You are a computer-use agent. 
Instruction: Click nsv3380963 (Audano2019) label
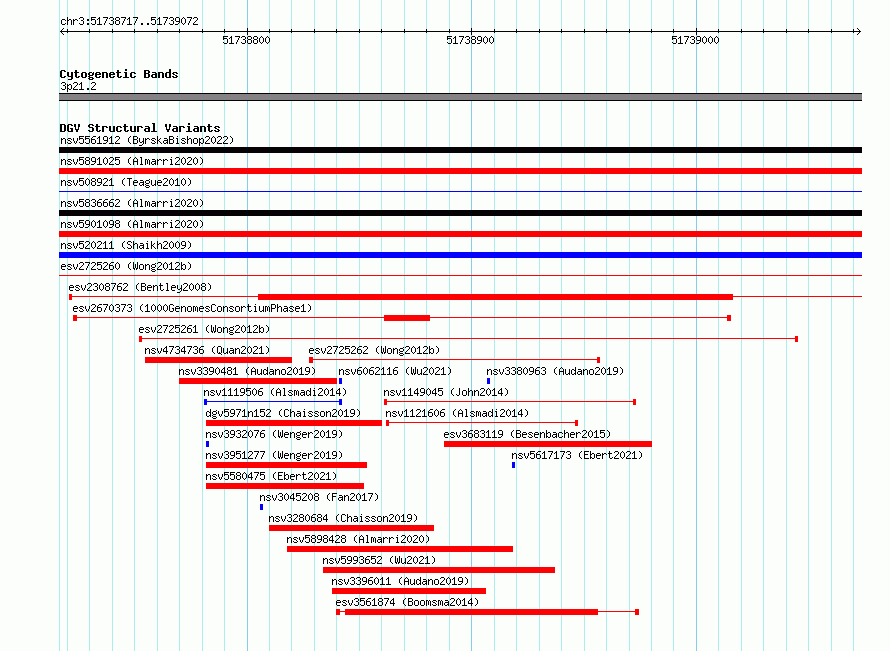555,371
